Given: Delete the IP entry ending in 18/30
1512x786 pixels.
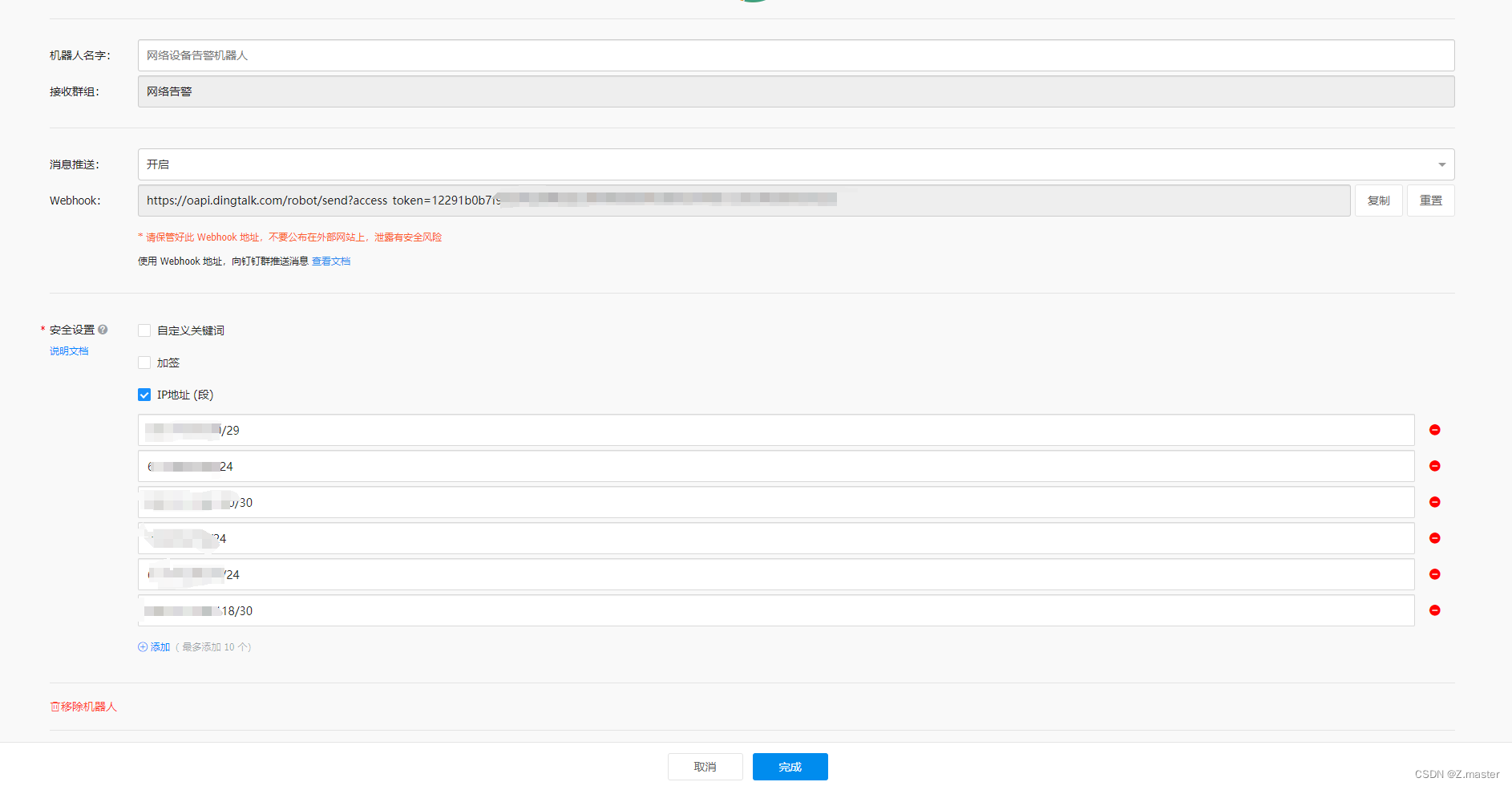Looking at the screenshot, I should (x=1435, y=610).
